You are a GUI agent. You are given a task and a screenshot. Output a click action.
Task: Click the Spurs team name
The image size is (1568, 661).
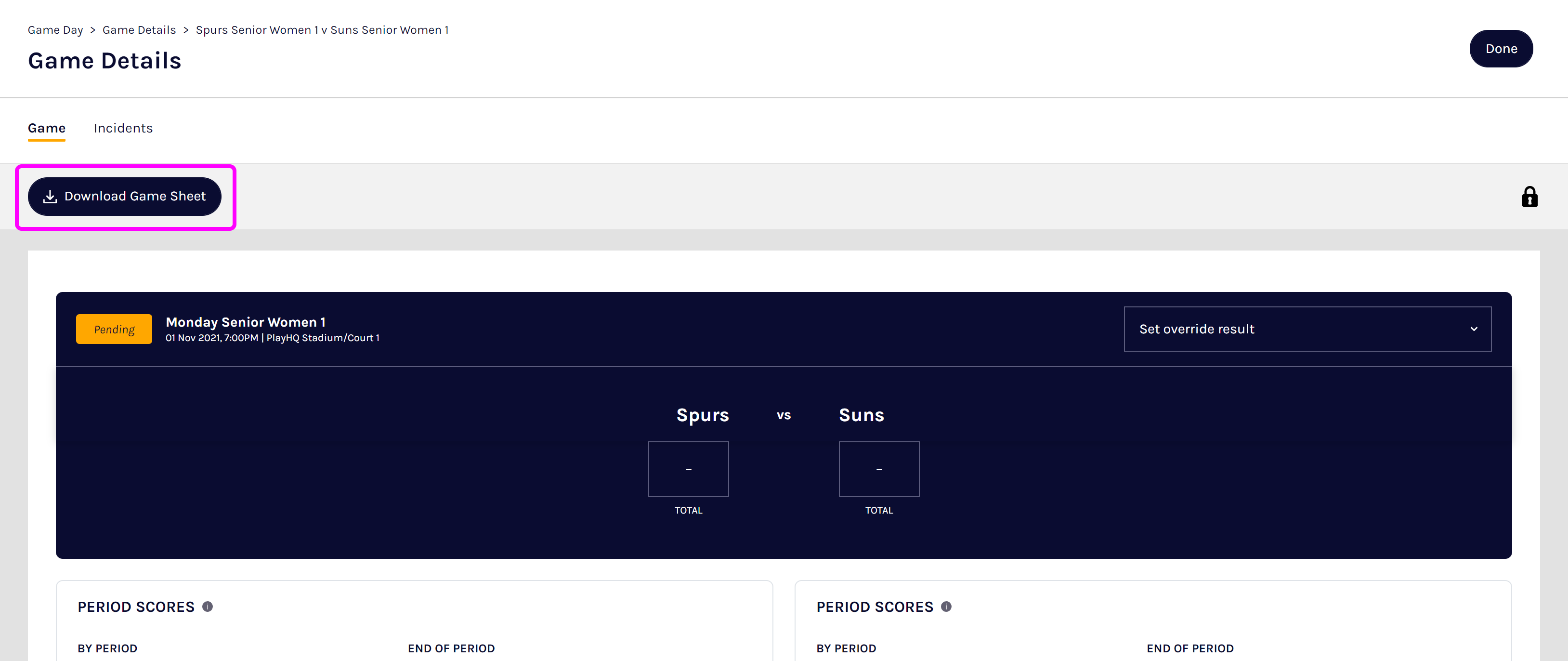703,415
